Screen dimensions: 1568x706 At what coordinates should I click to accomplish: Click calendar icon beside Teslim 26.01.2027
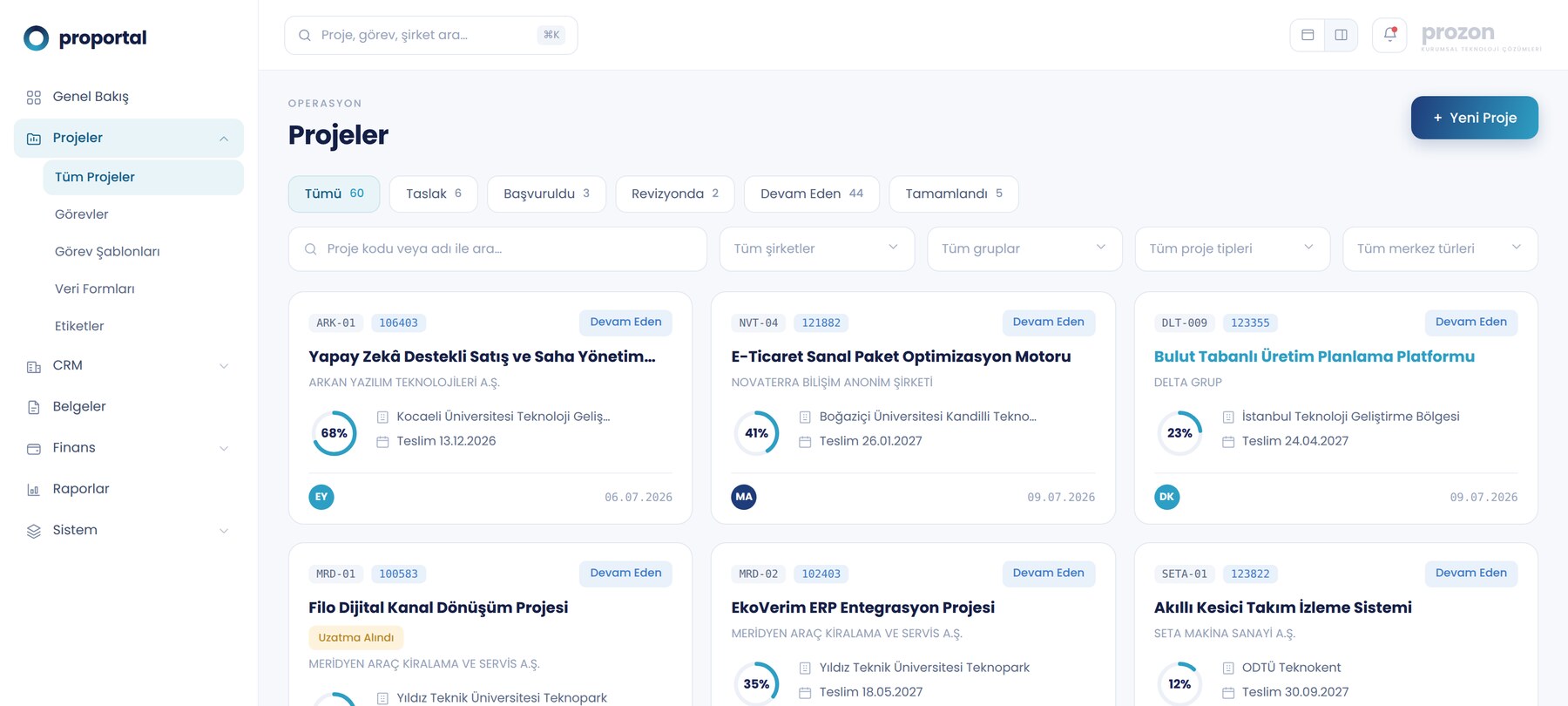[x=805, y=442]
